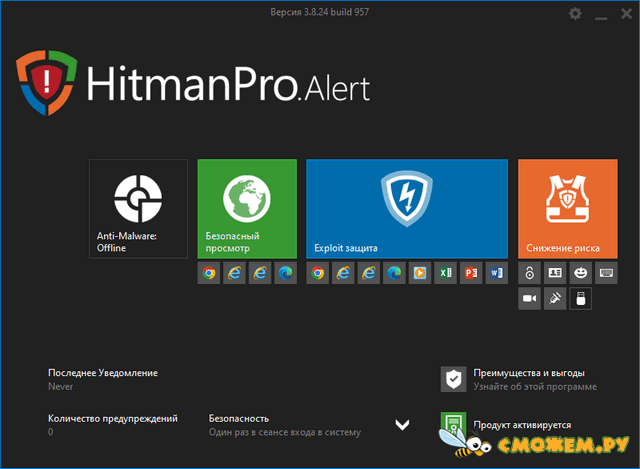The width and height of the screenshot is (640, 469).
Task: Click the pumpkin face icon under Снижение риска
Action: tap(580, 273)
